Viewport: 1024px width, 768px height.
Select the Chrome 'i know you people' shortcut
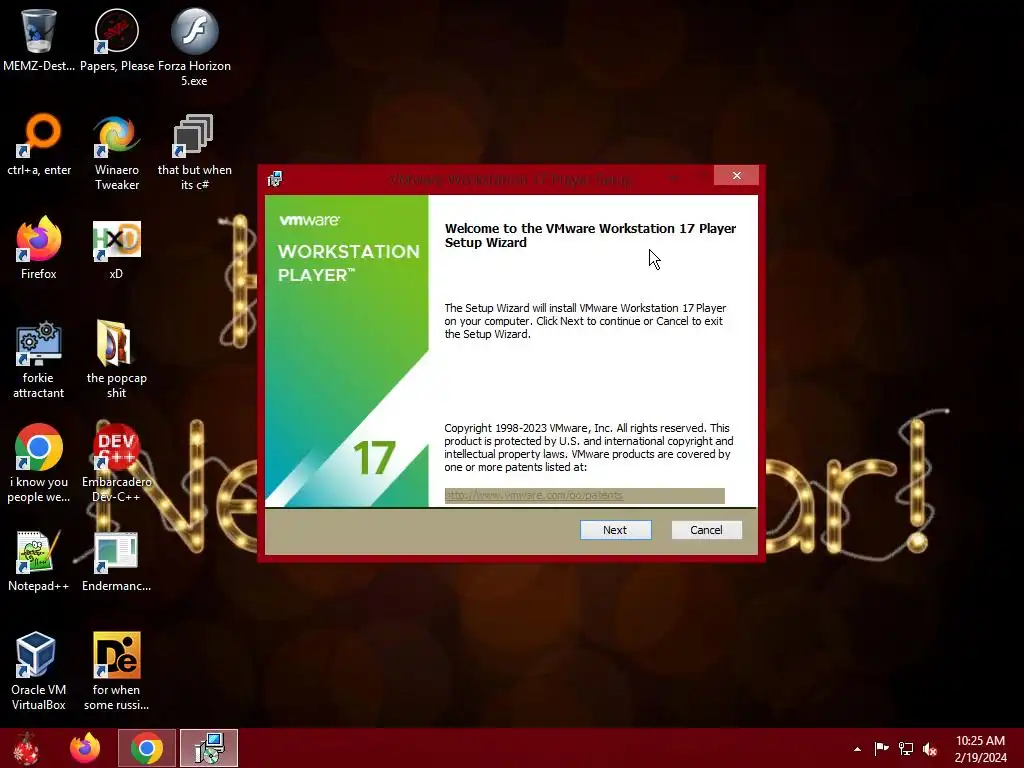[x=39, y=464]
